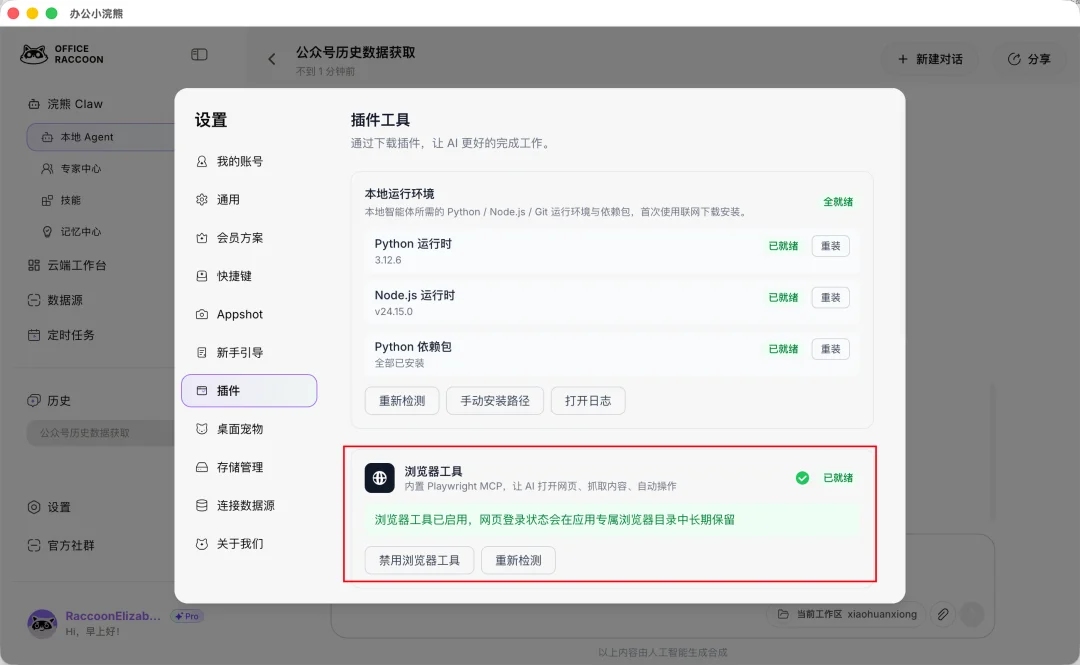Screen dimensions: 1080x665
Task: Click version text v24.15.0
Action: click(393, 312)
